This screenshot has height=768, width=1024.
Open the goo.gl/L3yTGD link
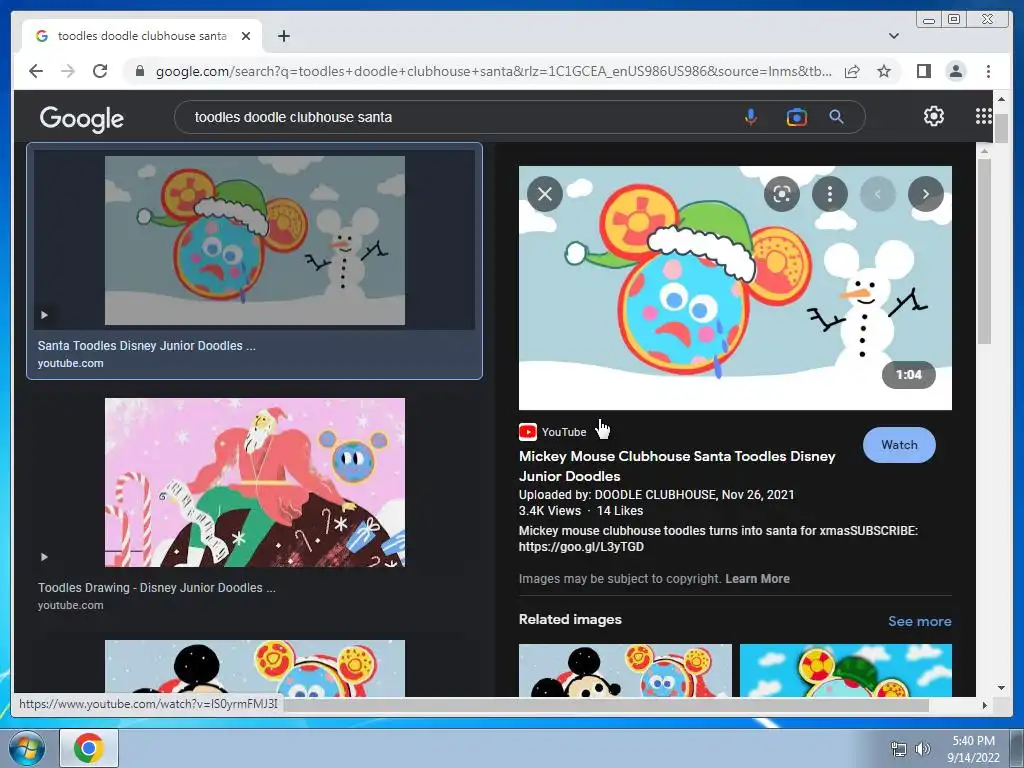[581, 547]
